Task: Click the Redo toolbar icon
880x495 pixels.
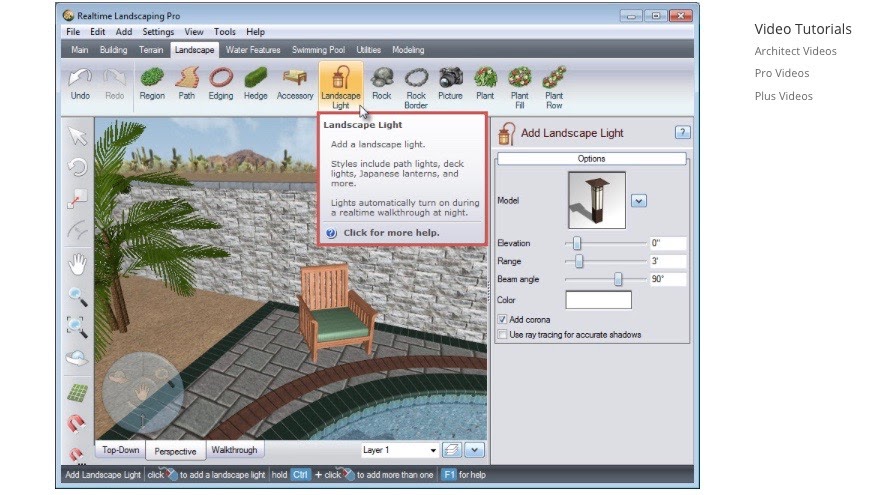Action: [114, 84]
